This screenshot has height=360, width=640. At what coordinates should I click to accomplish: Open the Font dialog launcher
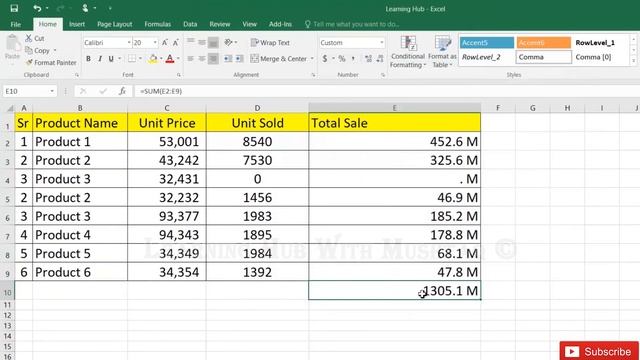(x=179, y=75)
